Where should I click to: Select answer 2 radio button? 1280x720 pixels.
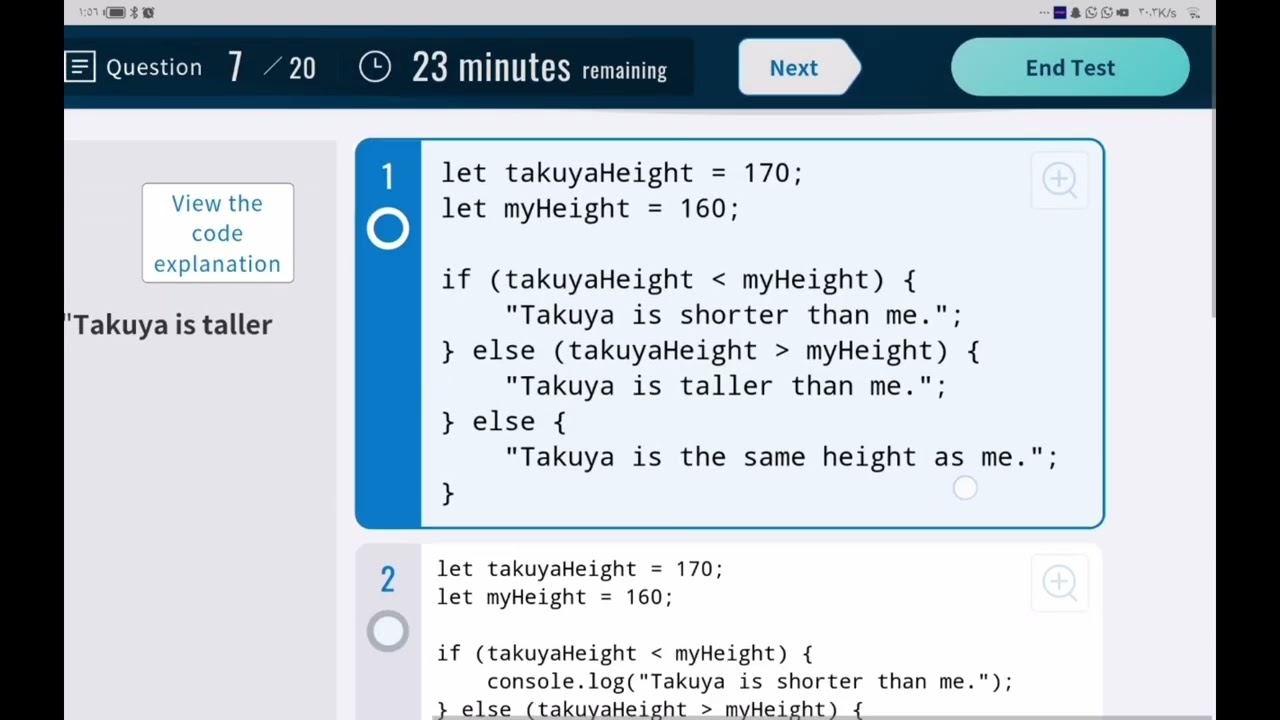388,631
